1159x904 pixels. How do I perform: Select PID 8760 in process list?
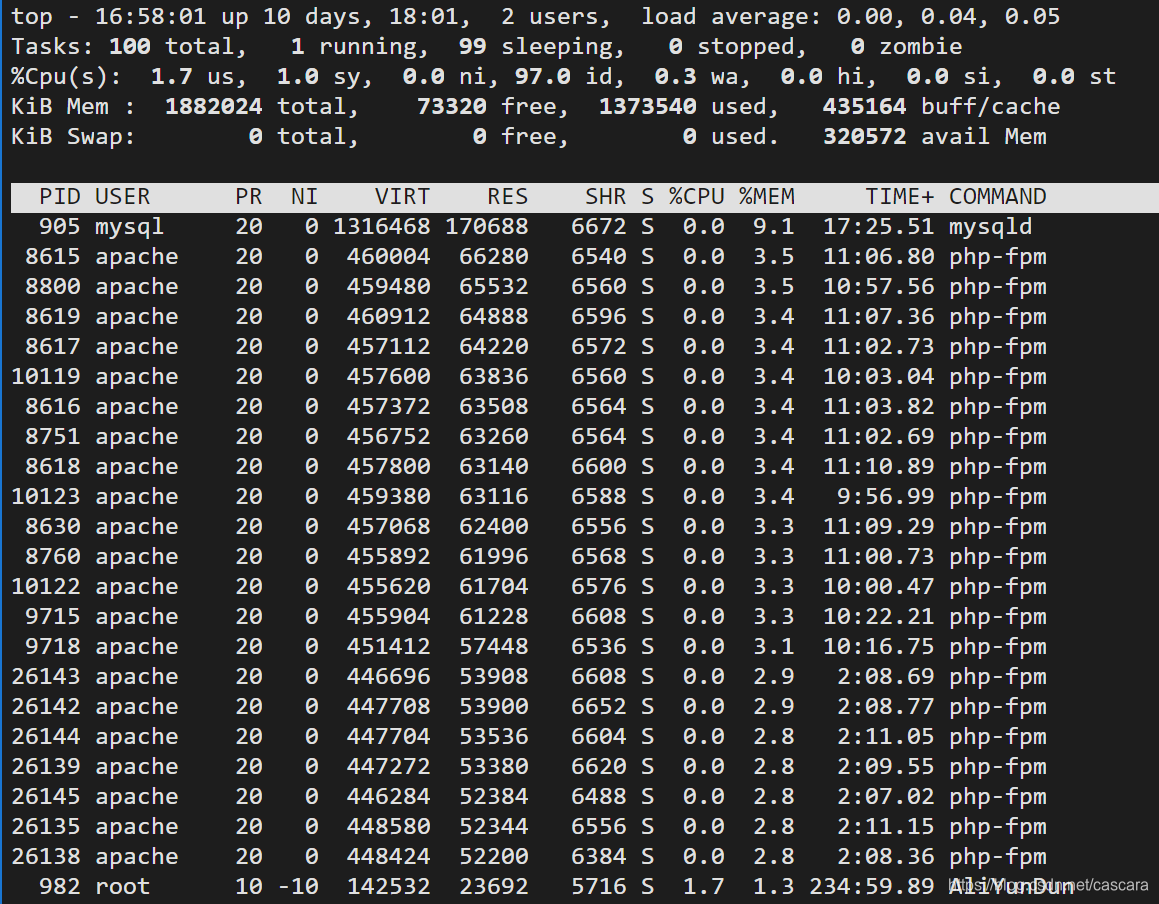click(x=52, y=556)
